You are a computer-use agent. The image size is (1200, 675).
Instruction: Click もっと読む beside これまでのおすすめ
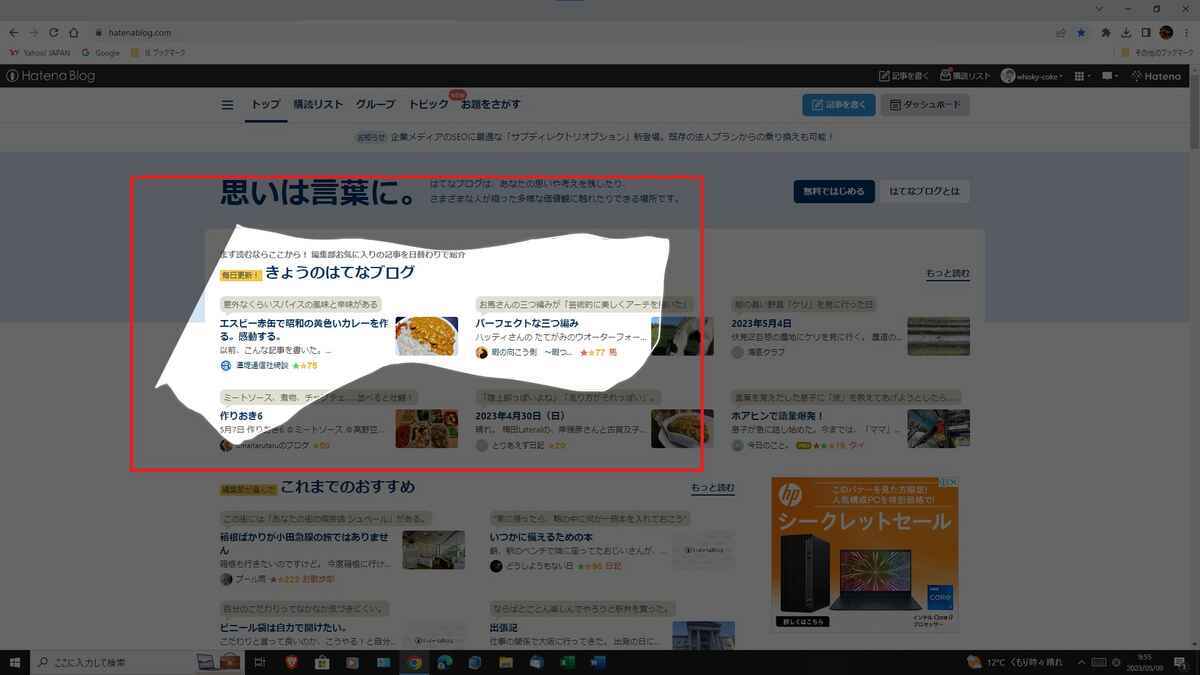click(x=713, y=488)
